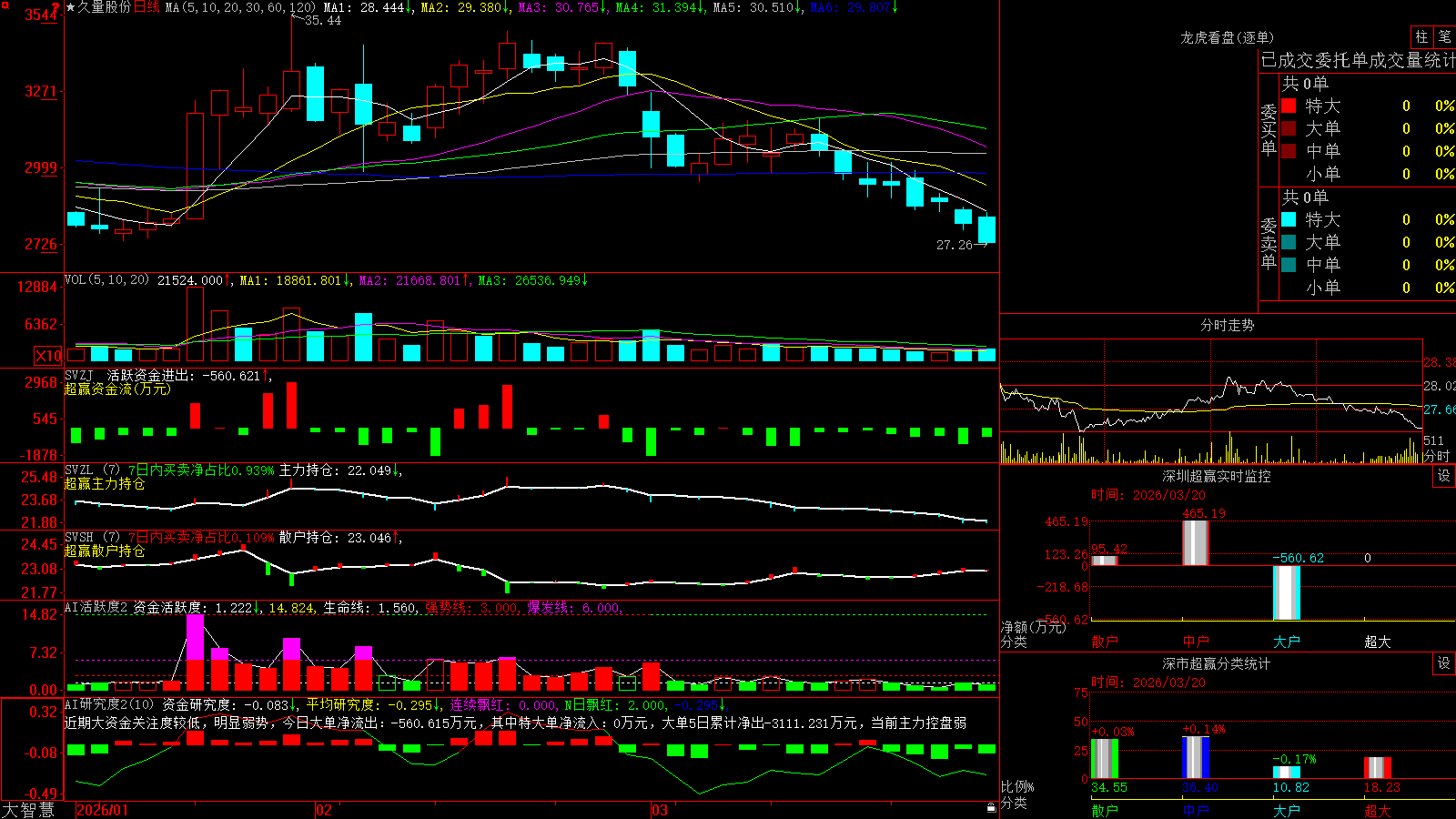Screen dimensions: 1456x819
Task: Click the red question-mark help icon
Action: coord(56,7)
